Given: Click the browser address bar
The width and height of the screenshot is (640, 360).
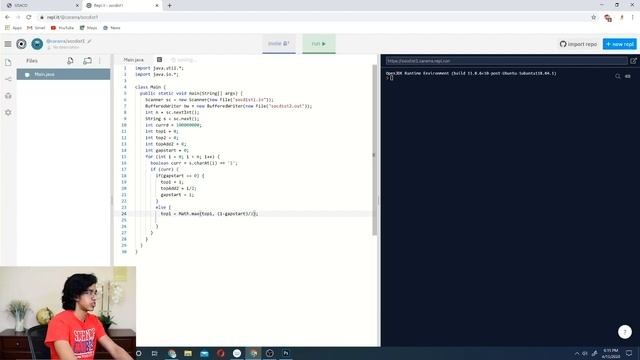Looking at the screenshot, I should point(314,17).
